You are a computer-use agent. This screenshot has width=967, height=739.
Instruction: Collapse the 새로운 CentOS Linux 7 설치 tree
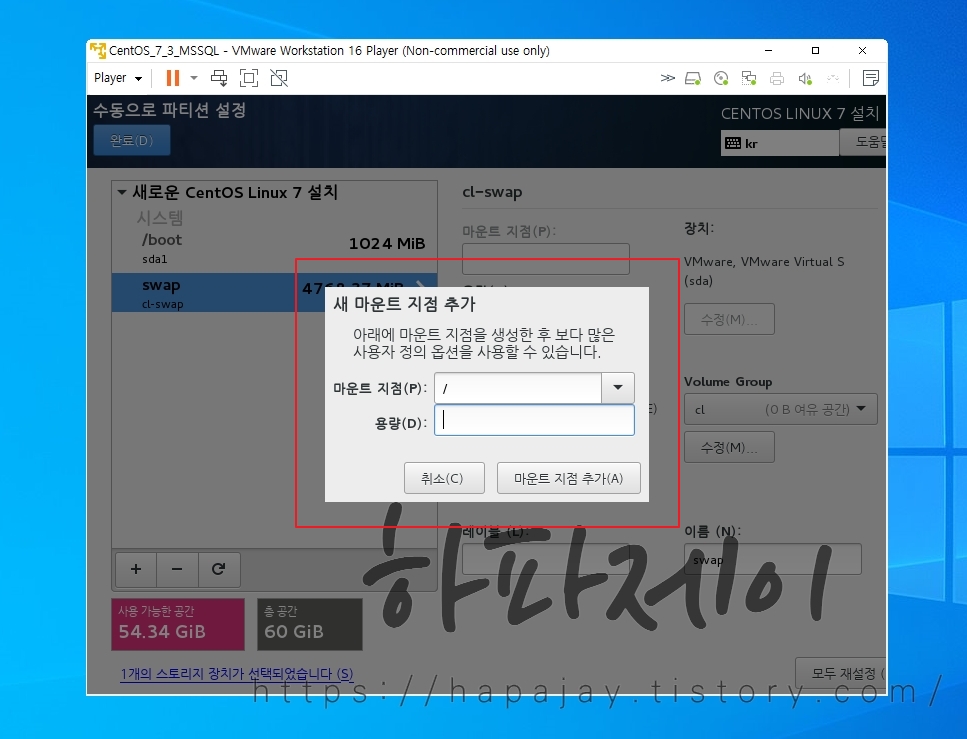click(x=122, y=192)
